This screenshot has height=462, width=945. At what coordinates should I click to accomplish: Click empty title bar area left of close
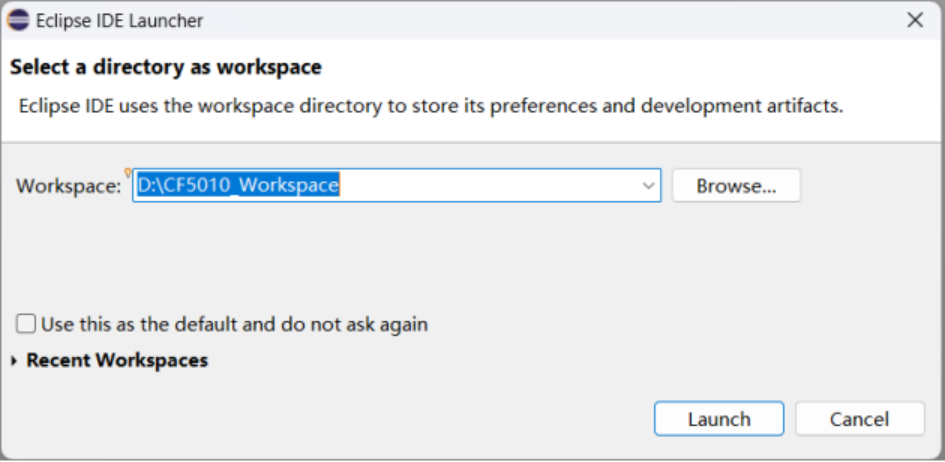point(600,20)
